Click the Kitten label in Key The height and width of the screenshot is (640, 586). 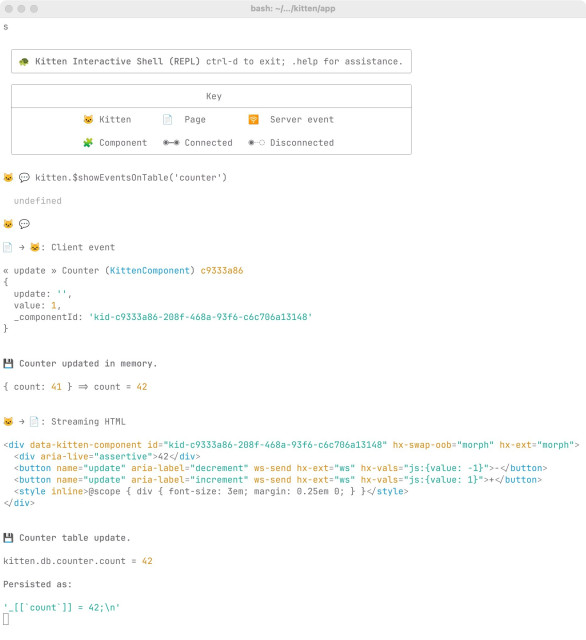click(115, 120)
